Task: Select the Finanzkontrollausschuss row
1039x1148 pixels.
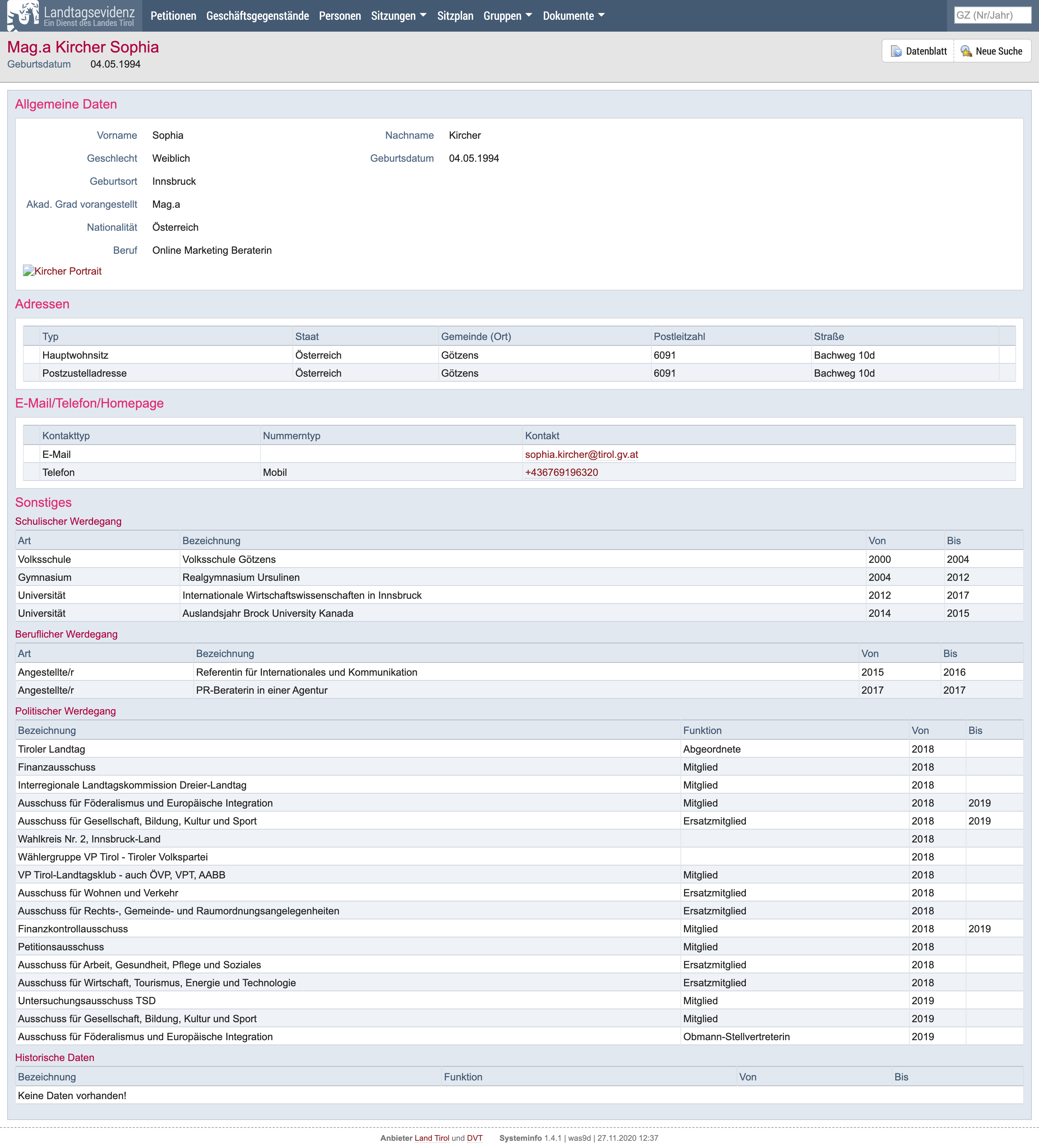Action: coord(519,929)
